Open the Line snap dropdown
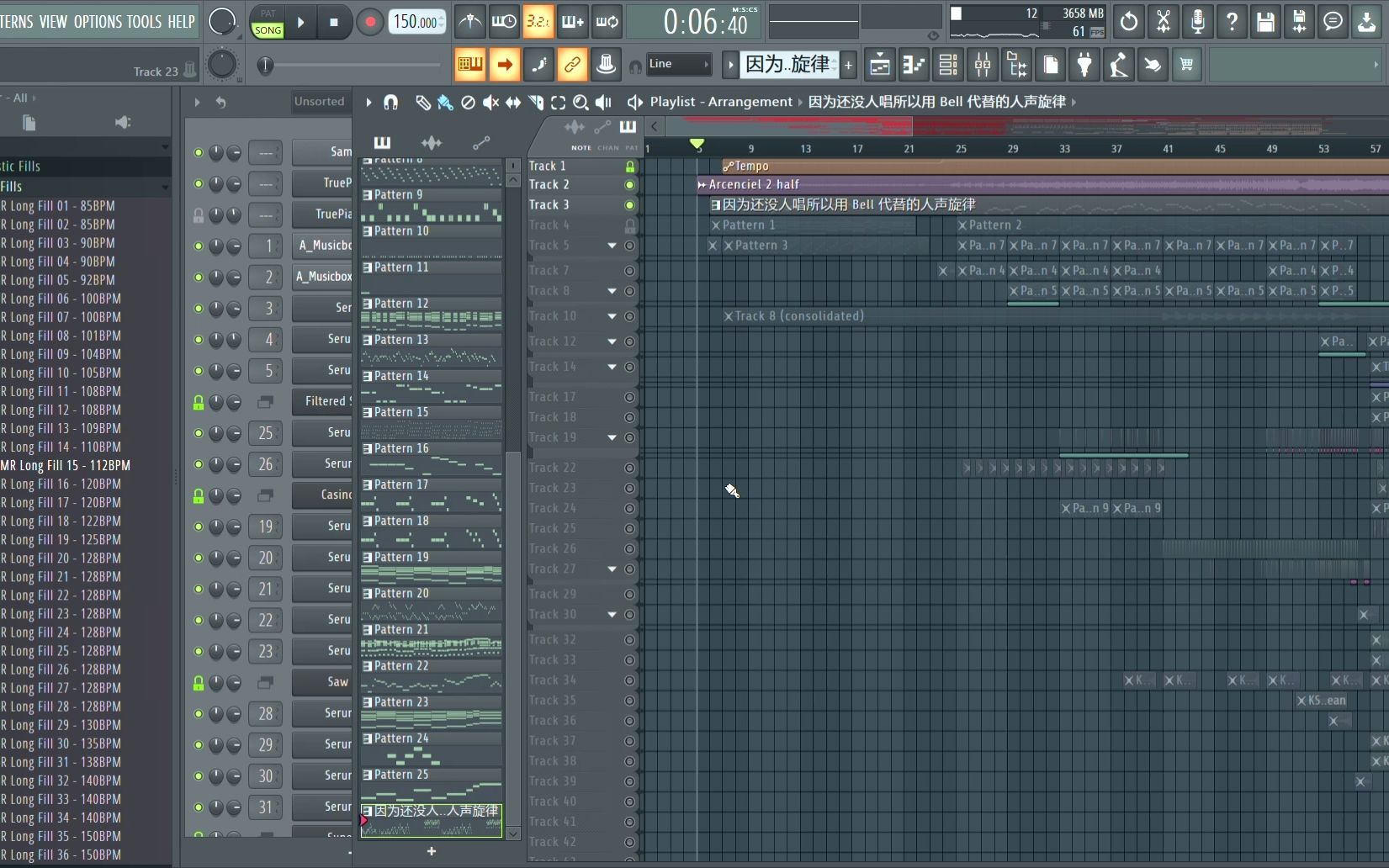Image resolution: width=1389 pixels, height=868 pixels. [679, 64]
